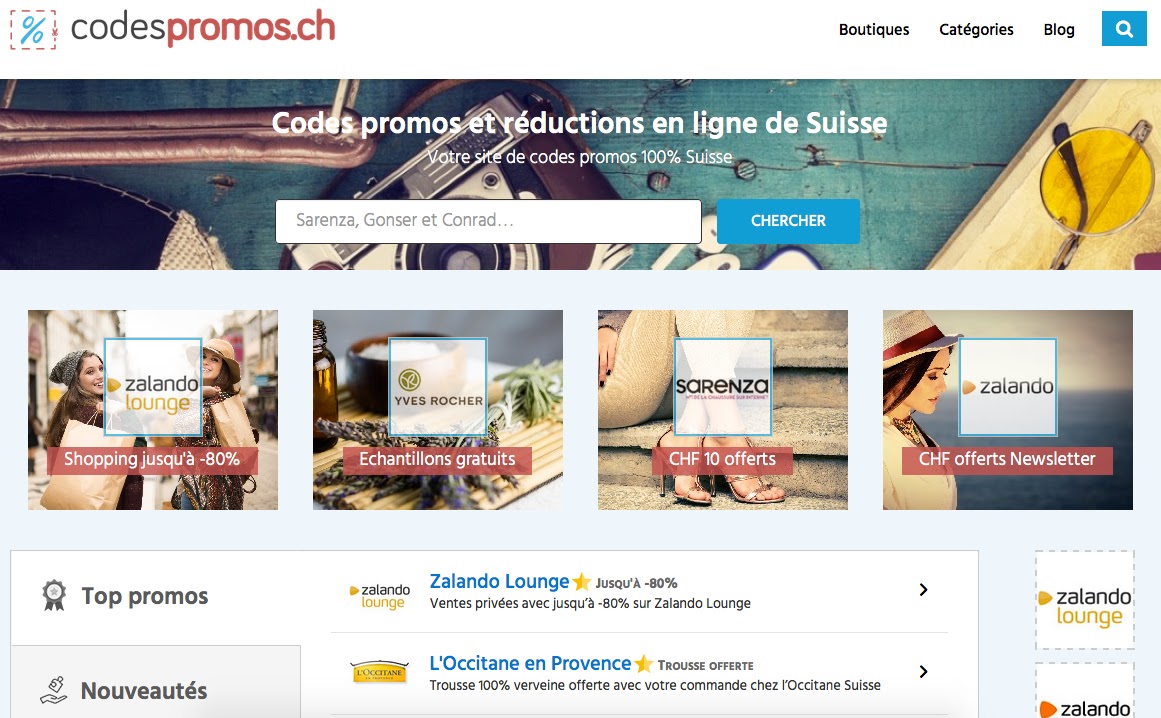Click the Zalando Lounge sidebar coupon logo
This screenshot has width=1161, height=718.
1085,600
